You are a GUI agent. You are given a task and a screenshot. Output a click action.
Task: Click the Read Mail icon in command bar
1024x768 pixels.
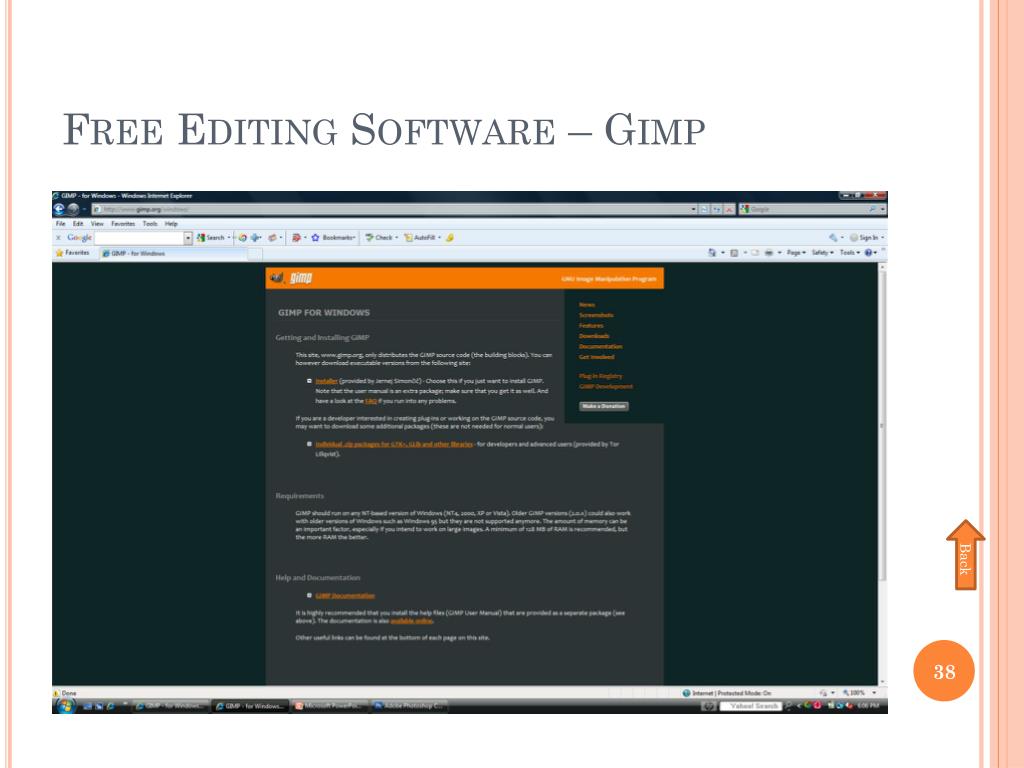pyautogui.click(x=755, y=253)
